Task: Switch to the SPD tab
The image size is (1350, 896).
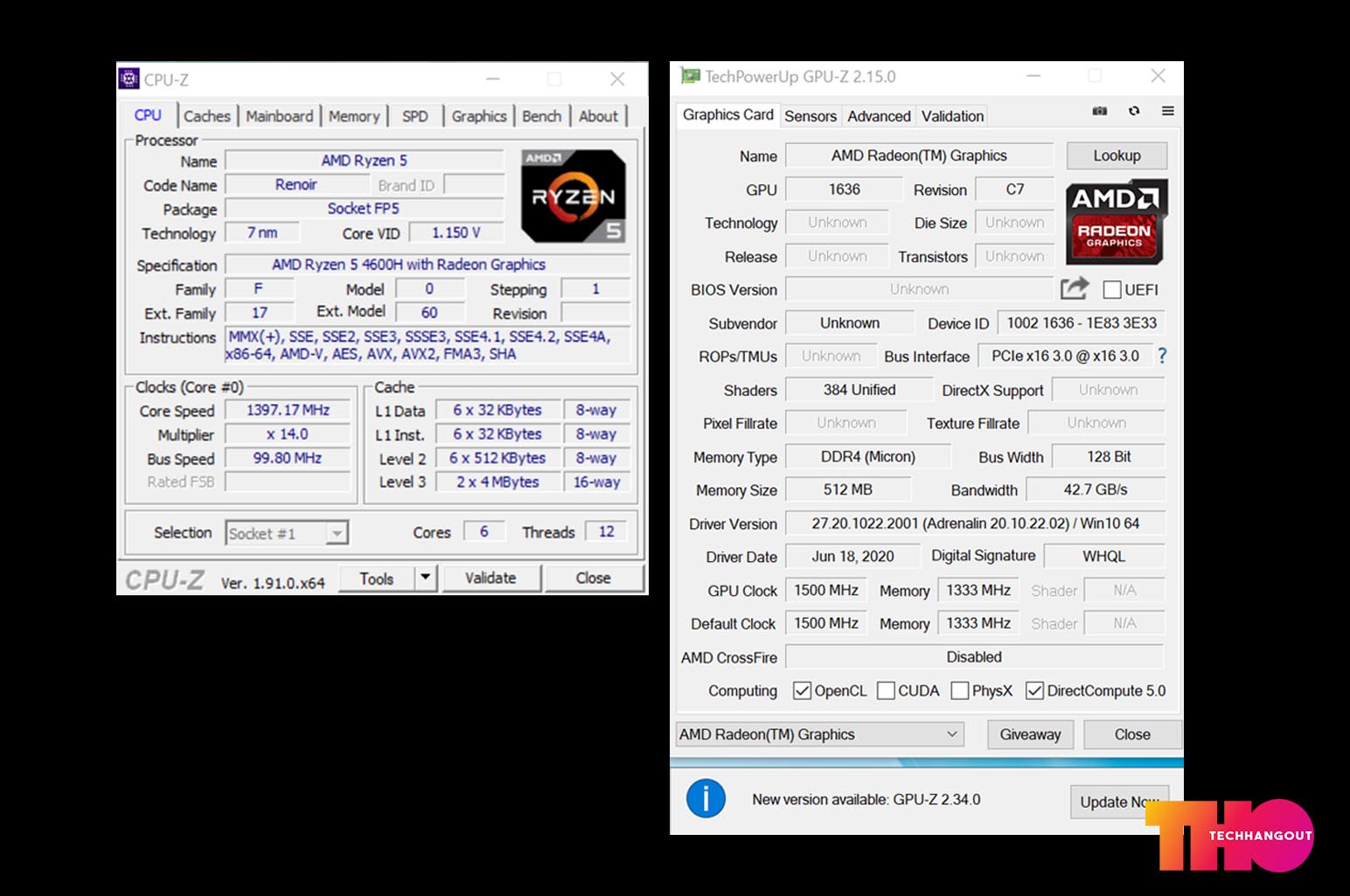Action: [415, 116]
